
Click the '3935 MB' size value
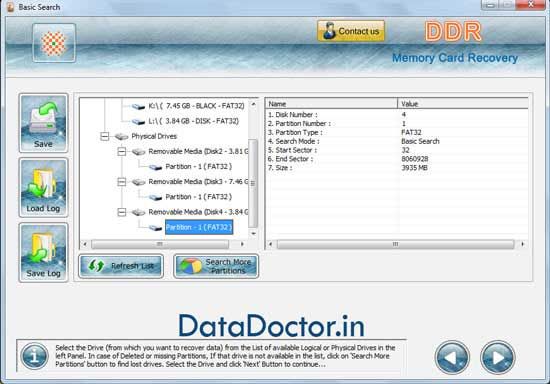(x=414, y=168)
